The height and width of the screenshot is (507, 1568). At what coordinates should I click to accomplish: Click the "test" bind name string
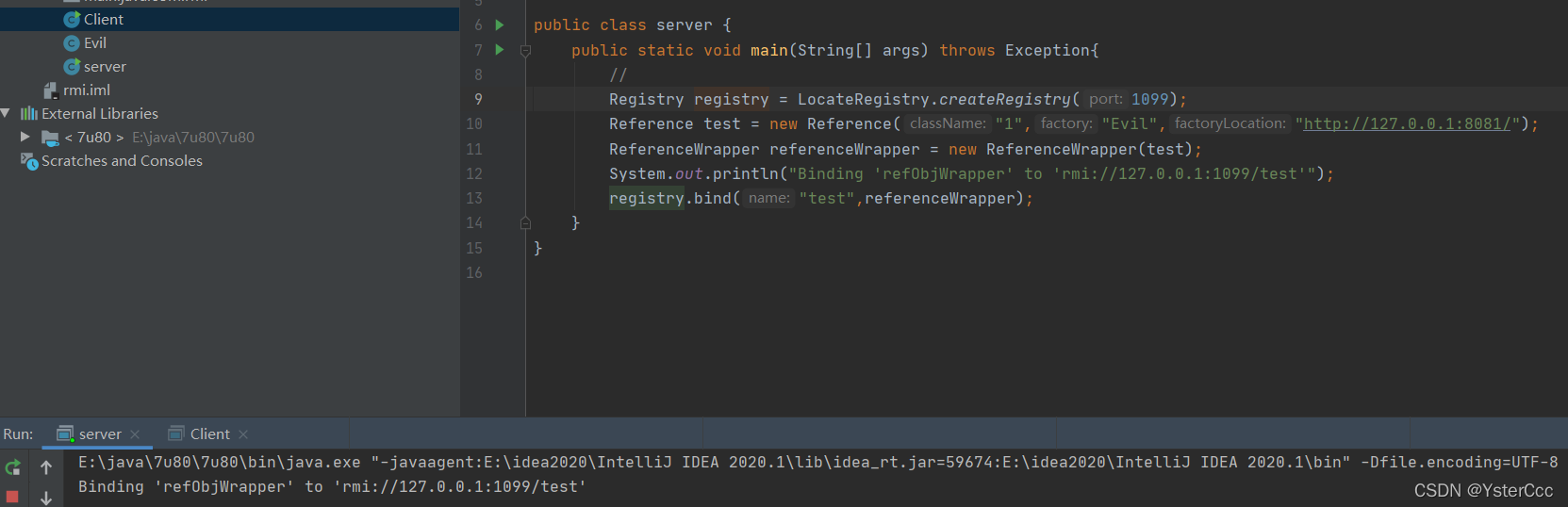pos(827,198)
